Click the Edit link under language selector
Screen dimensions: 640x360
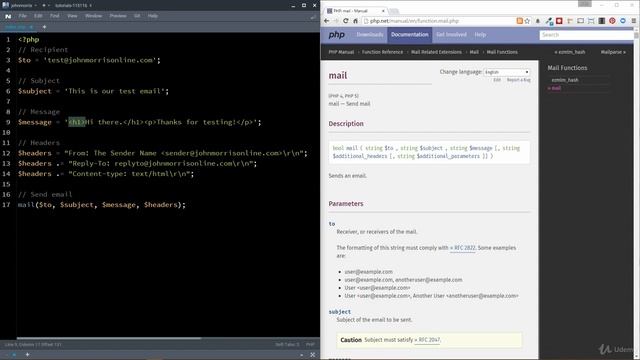497,80
